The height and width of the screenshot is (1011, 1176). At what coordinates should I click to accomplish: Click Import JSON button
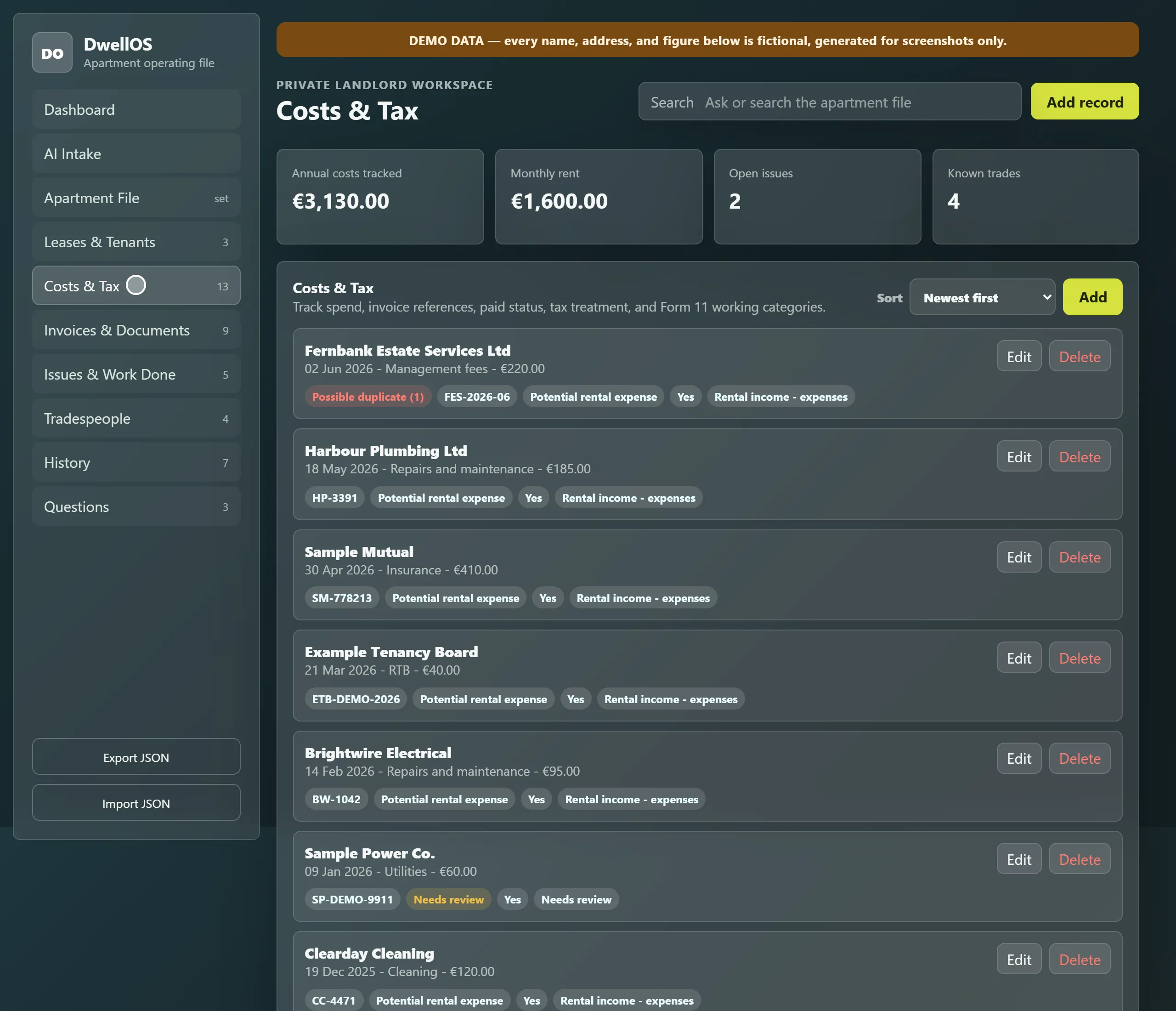click(136, 803)
